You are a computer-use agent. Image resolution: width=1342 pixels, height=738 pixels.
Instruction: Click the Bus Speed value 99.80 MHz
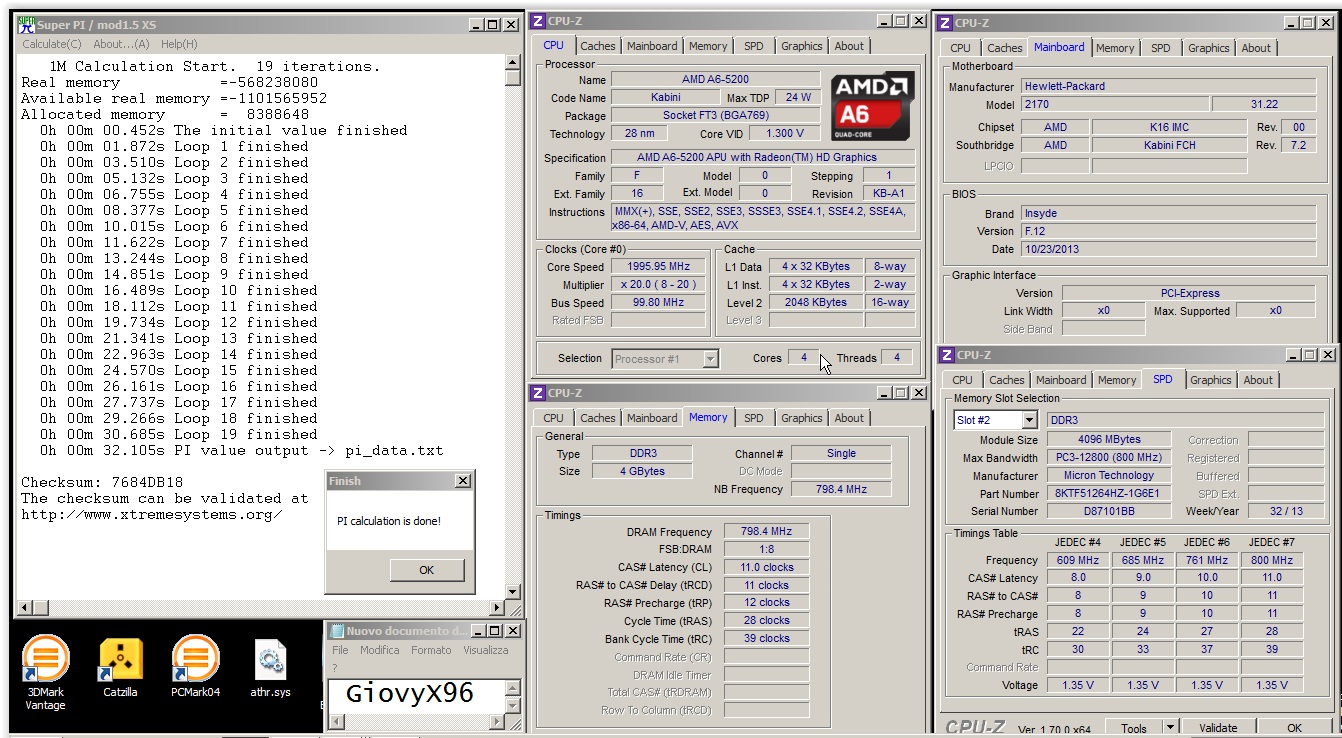[658, 303]
